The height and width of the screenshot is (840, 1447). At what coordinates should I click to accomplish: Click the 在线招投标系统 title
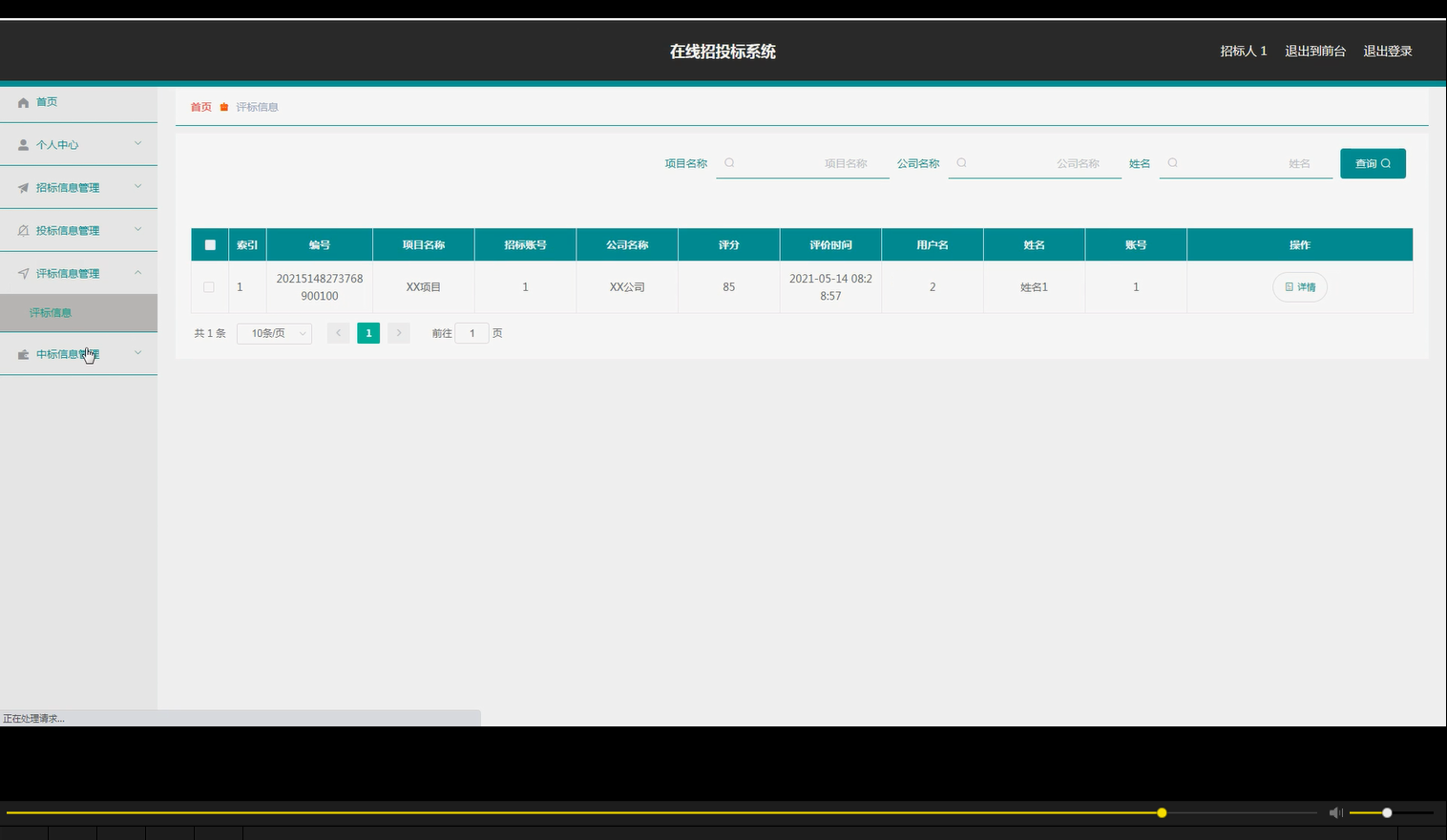tap(723, 52)
